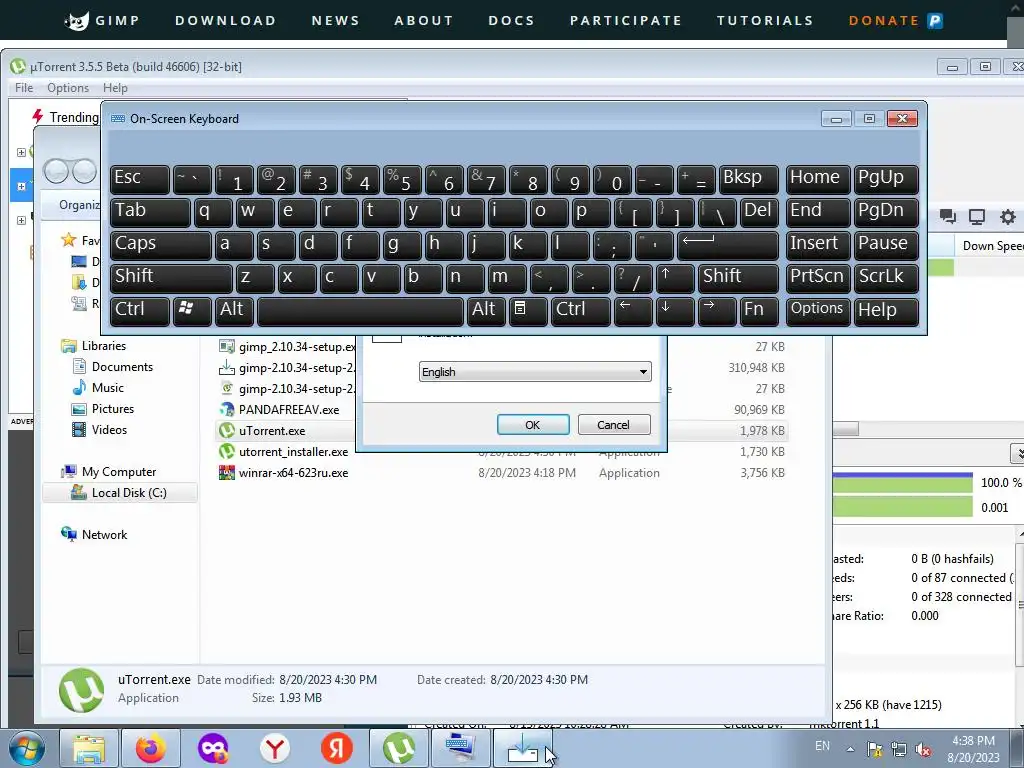Image resolution: width=1024 pixels, height=768 pixels.
Task: Open the uTorrent Options menu
Action: click(68, 88)
